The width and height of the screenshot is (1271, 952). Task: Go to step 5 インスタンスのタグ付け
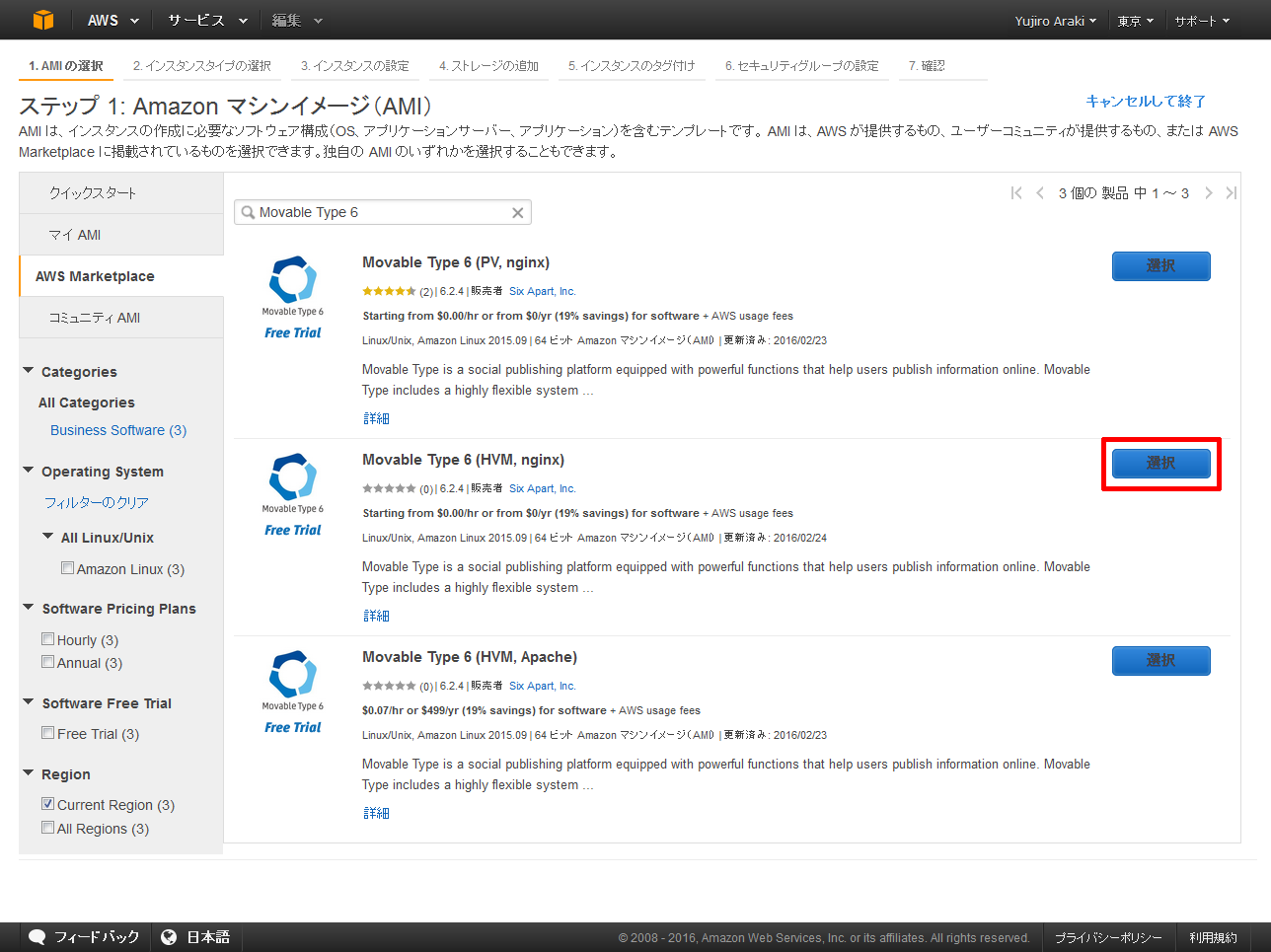632,66
